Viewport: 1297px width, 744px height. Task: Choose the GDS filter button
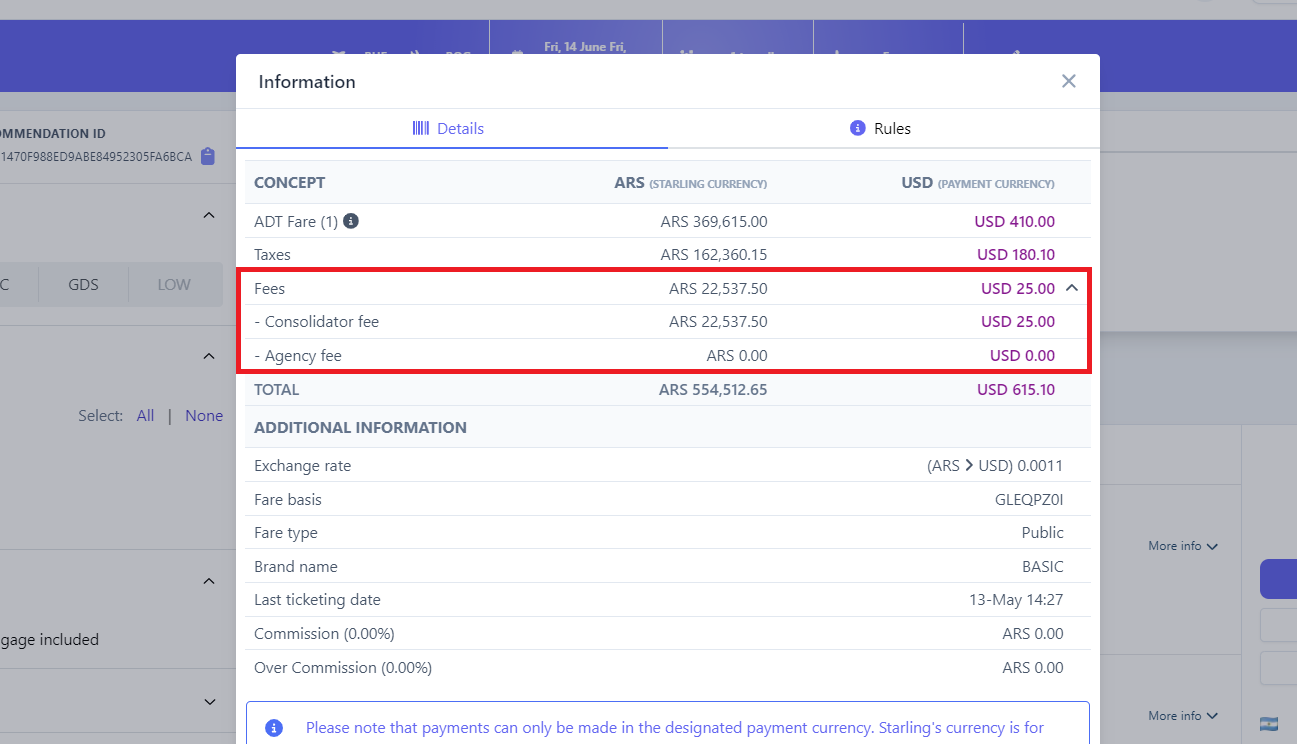click(83, 285)
